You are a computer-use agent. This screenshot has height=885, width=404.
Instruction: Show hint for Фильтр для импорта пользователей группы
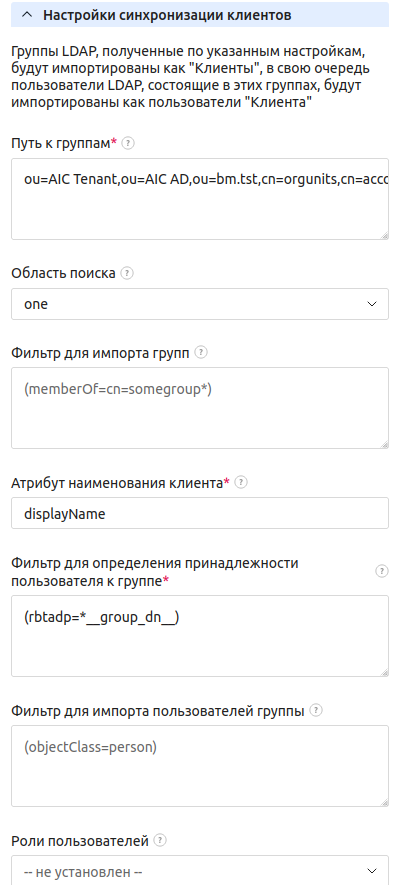(317, 711)
